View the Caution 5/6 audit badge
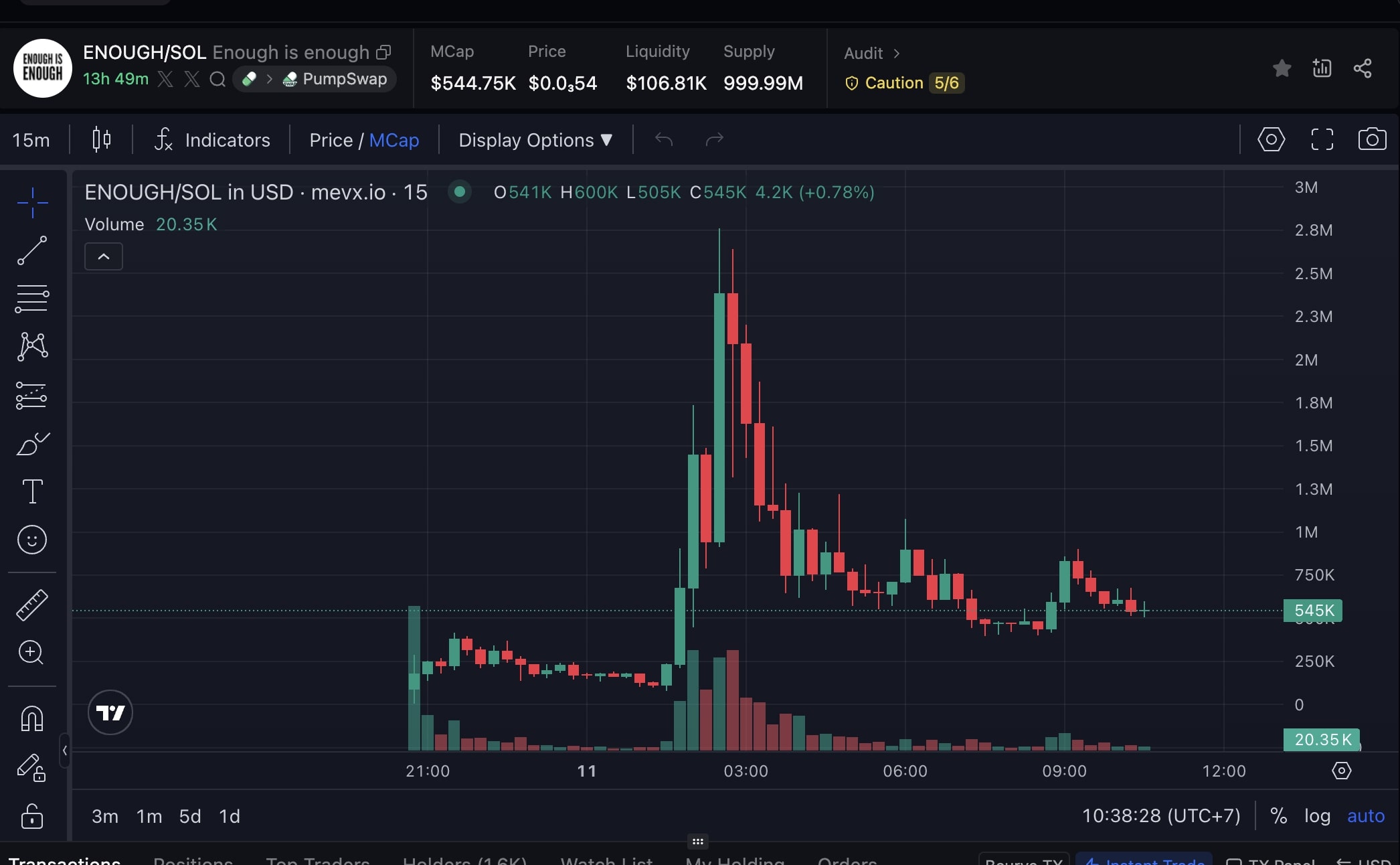 point(903,83)
